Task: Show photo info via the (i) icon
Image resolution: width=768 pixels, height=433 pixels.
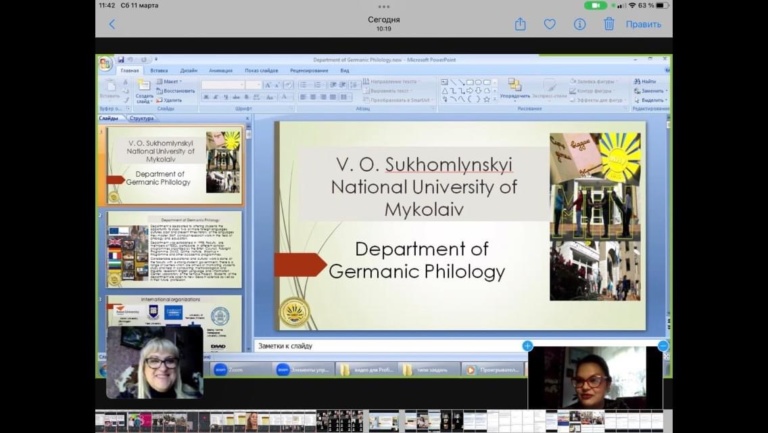Action: click(580, 24)
